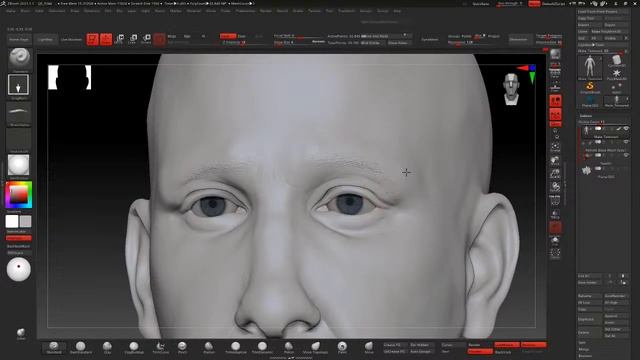Open the Preferences menu
The height and width of the screenshot is (360, 640).
[245, 11]
